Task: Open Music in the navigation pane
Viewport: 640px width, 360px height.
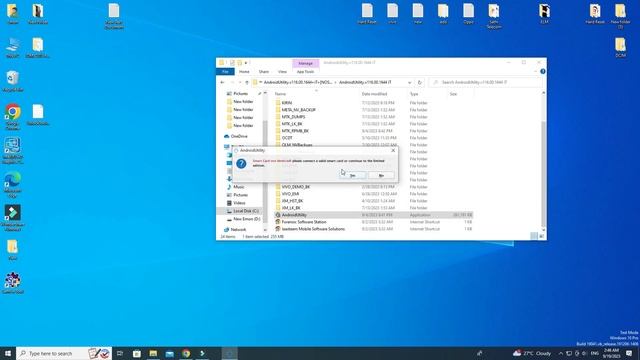Action: coord(239,187)
